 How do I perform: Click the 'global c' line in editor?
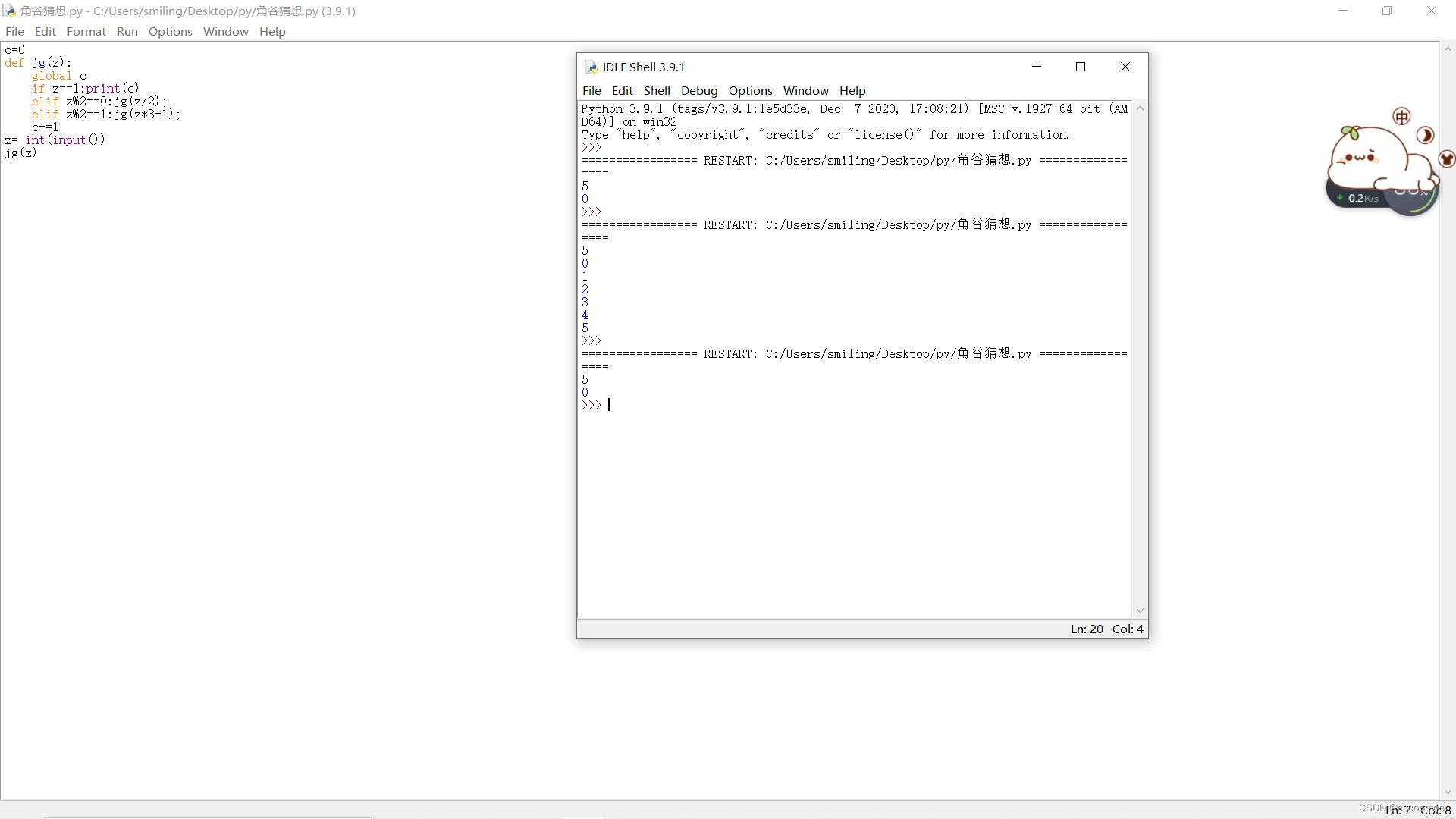[59, 76]
